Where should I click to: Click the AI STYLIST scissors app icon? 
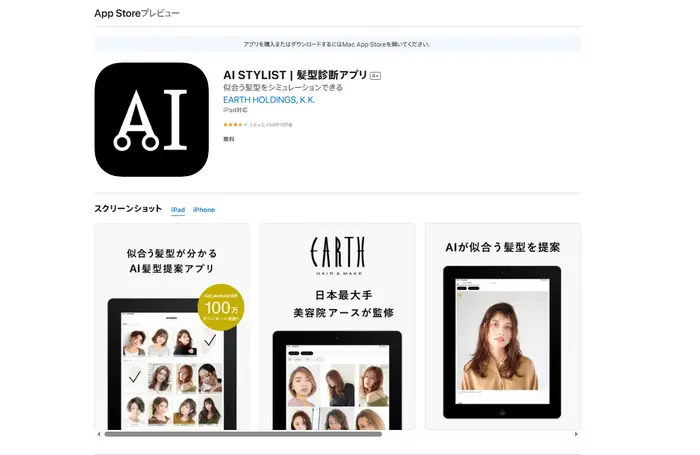coord(151,119)
